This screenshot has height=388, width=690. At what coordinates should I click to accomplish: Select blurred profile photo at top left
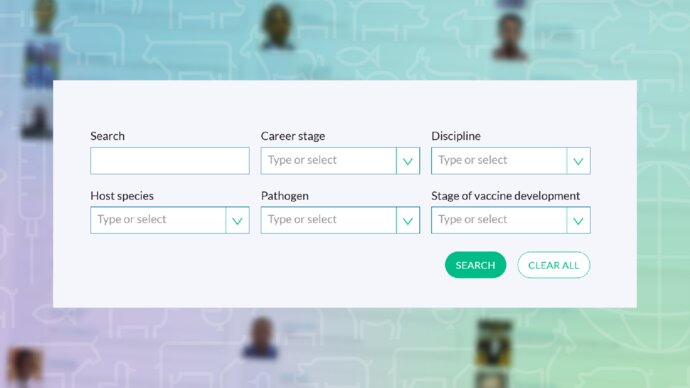pos(44,15)
